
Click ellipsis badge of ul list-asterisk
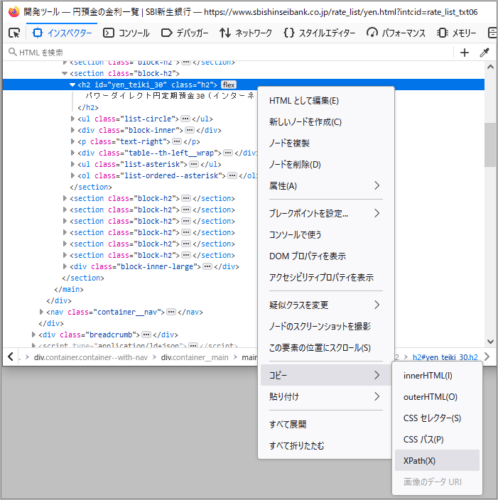click(194, 164)
